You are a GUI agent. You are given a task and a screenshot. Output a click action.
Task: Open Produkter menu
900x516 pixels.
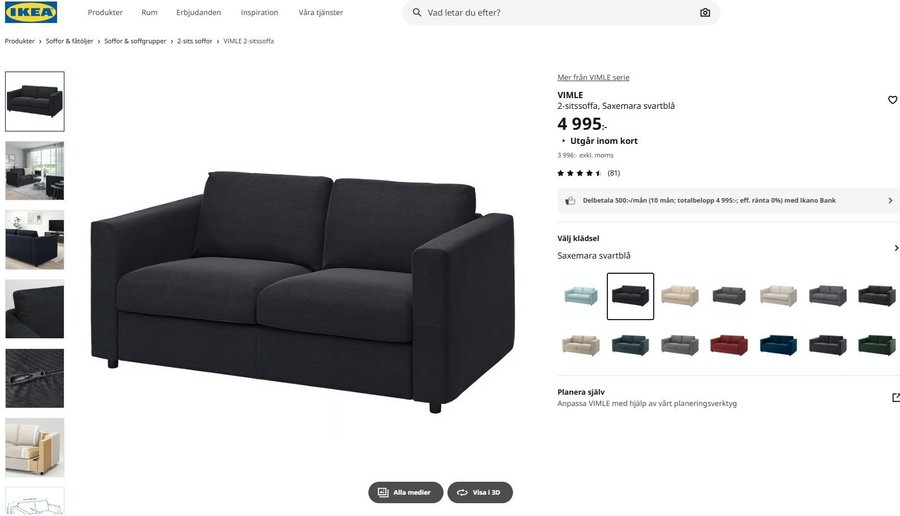(x=105, y=12)
